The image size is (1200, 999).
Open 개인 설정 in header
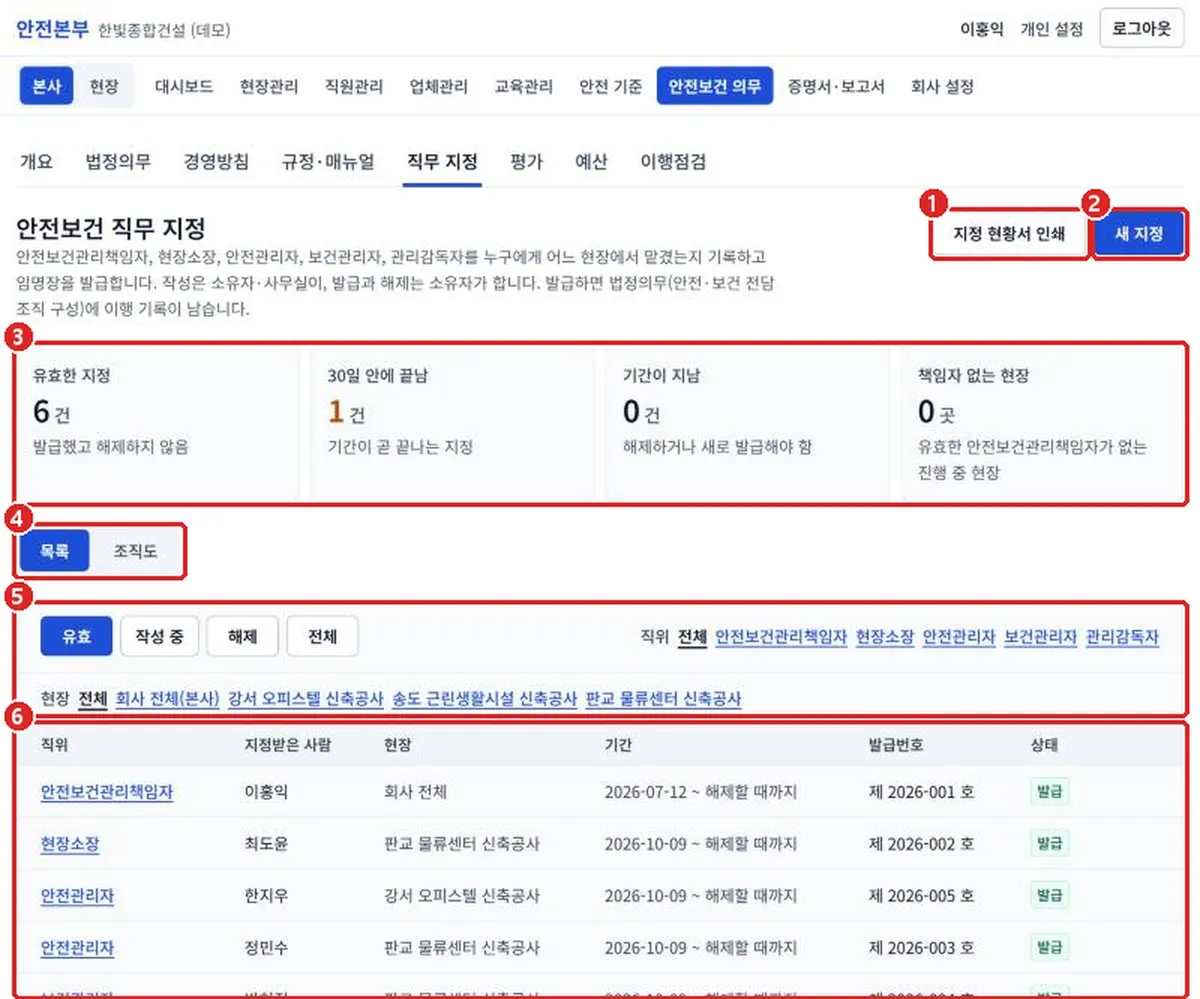click(1051, 29)
